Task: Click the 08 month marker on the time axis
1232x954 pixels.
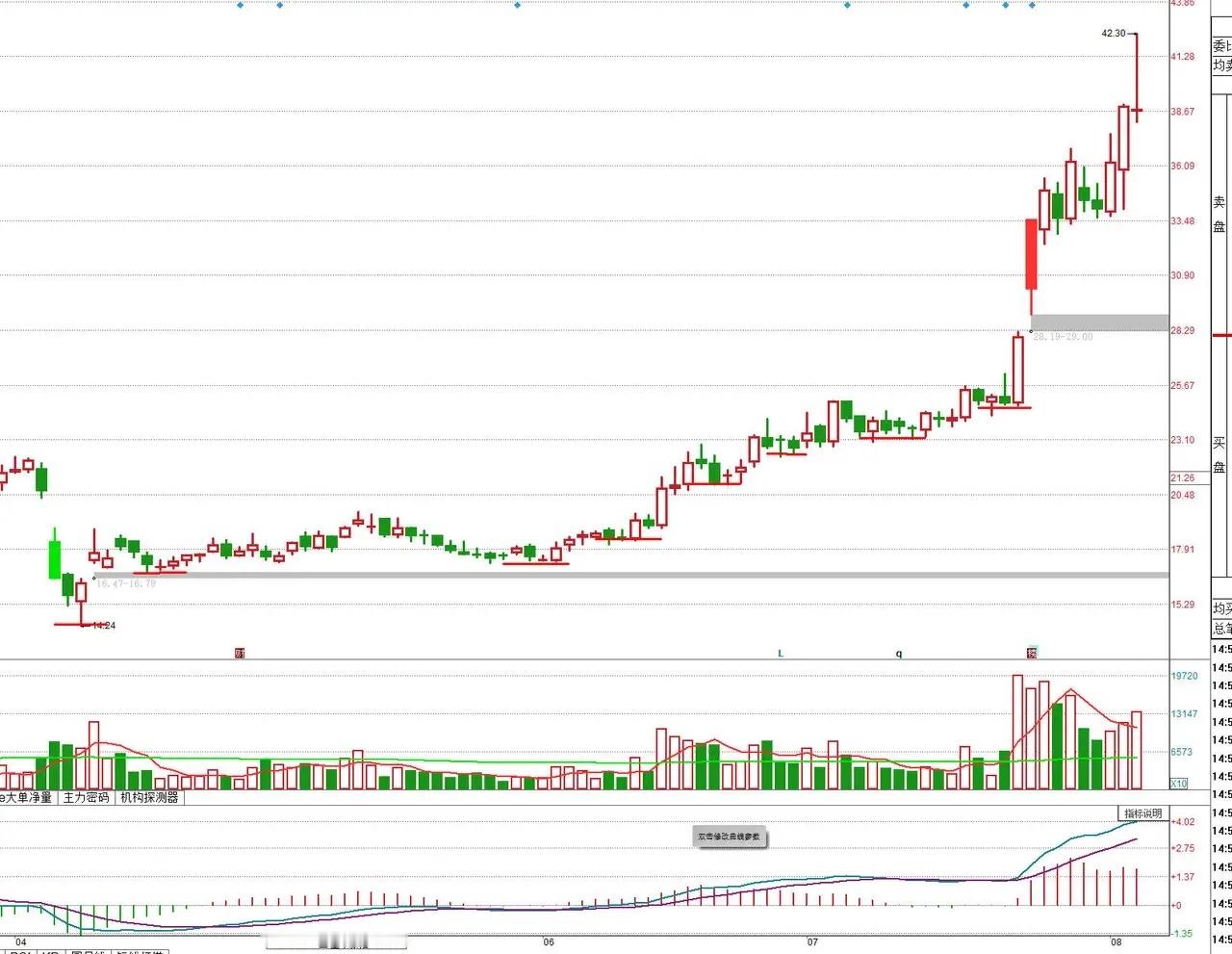Action: (x=1116, y=942)
